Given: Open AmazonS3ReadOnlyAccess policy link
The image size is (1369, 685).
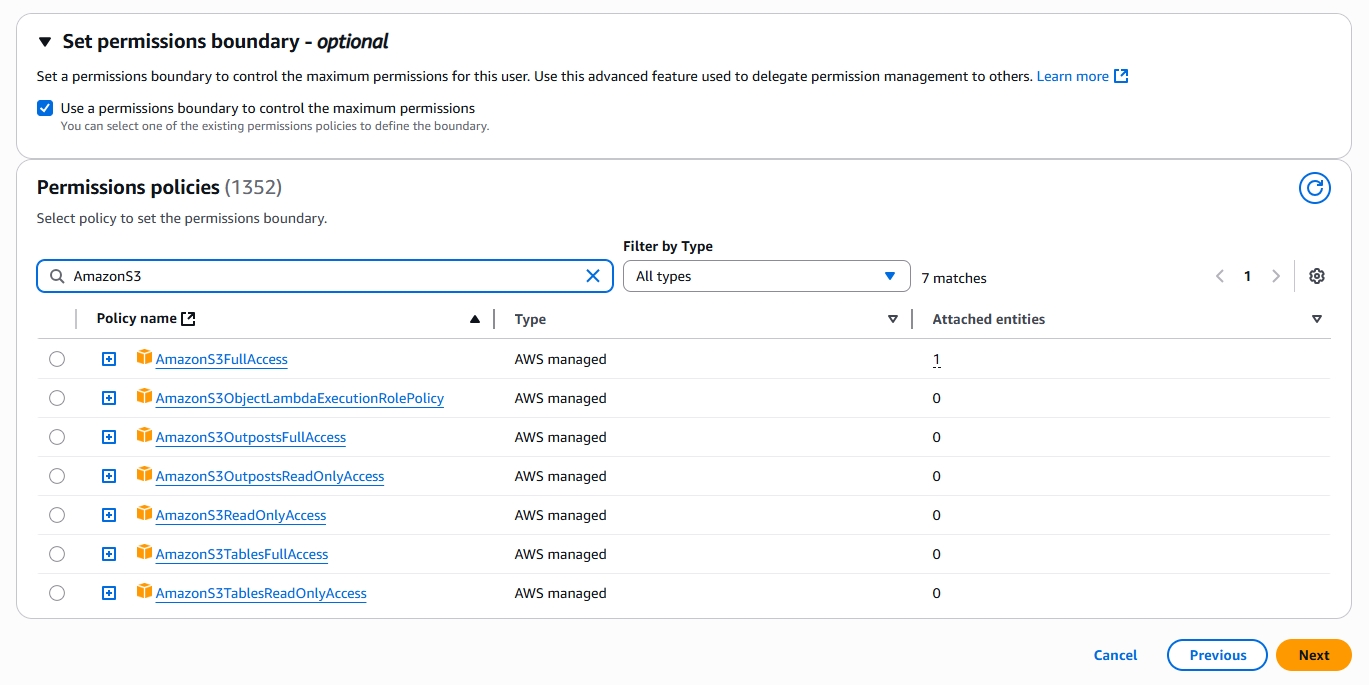Looking at the screenshot, I should click(241, 515).
